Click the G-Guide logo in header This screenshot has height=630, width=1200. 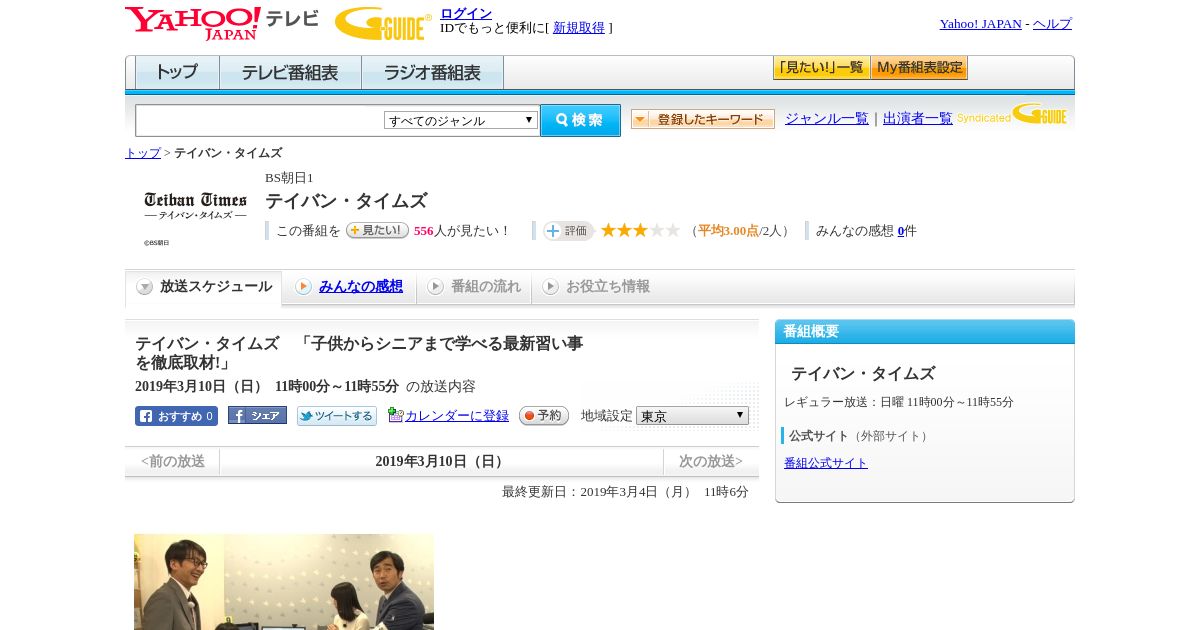tap(383, 23)
